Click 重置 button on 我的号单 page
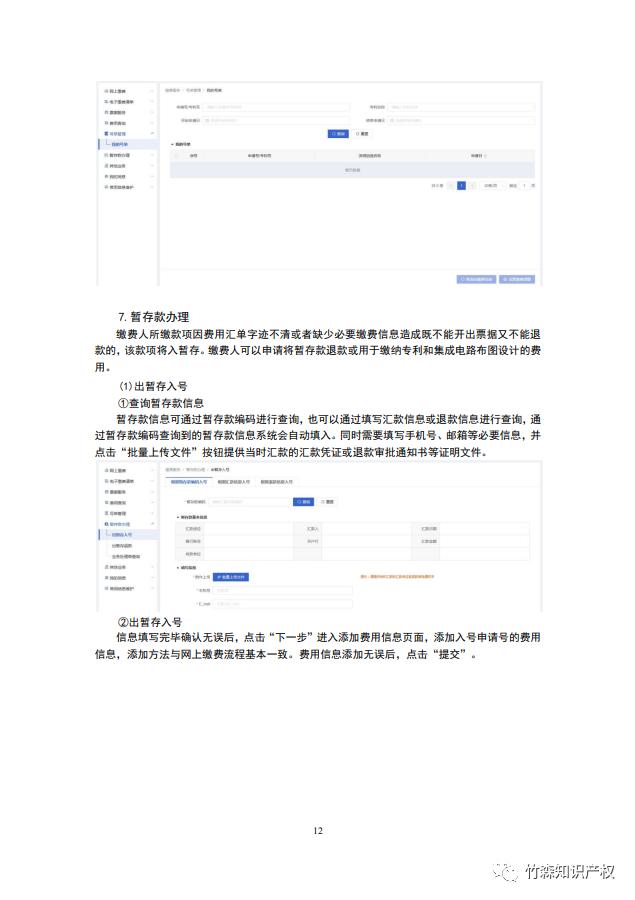 pyautogui.click(x=362, y=134)
